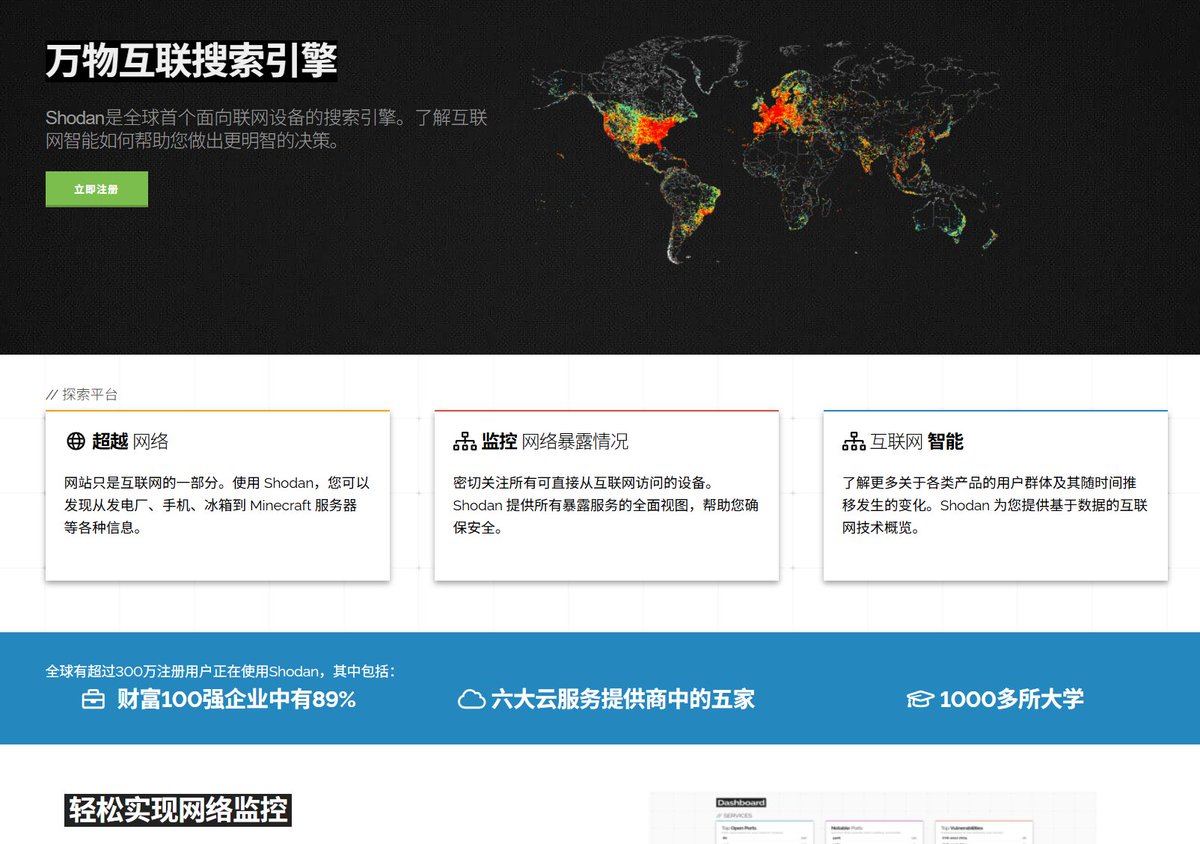Click the 万物互联搜索引擎 headline
Screen dimensions: 1200x844
point(191,61)
